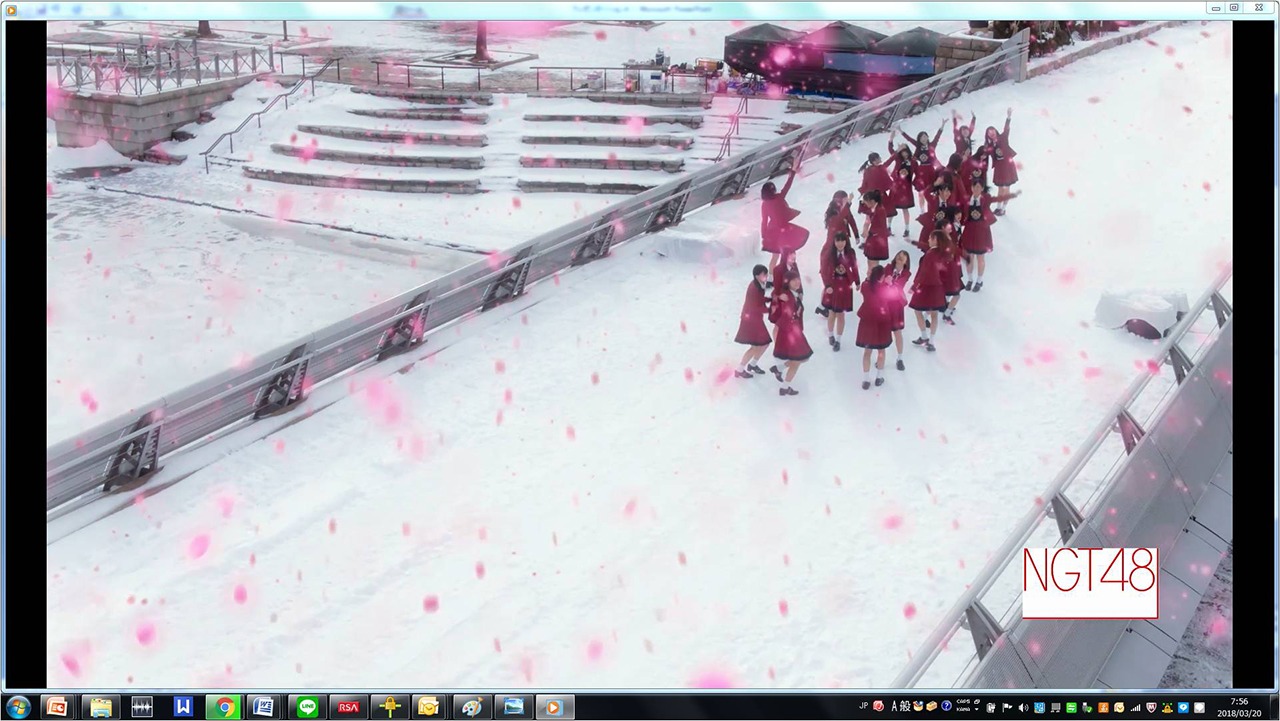Click the McAfee shield tray icon
Image resolution: width=1280 pixels, height=721 pixels.
pyautogui.click(x=1151, y=707)
